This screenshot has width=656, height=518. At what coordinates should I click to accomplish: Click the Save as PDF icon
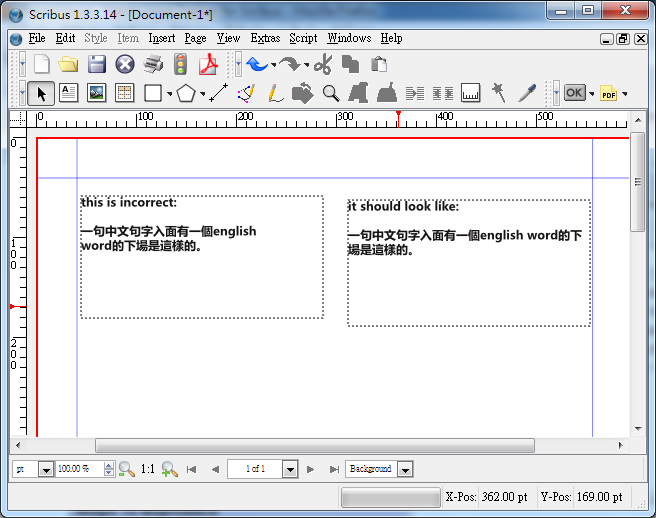pos(208,65)
